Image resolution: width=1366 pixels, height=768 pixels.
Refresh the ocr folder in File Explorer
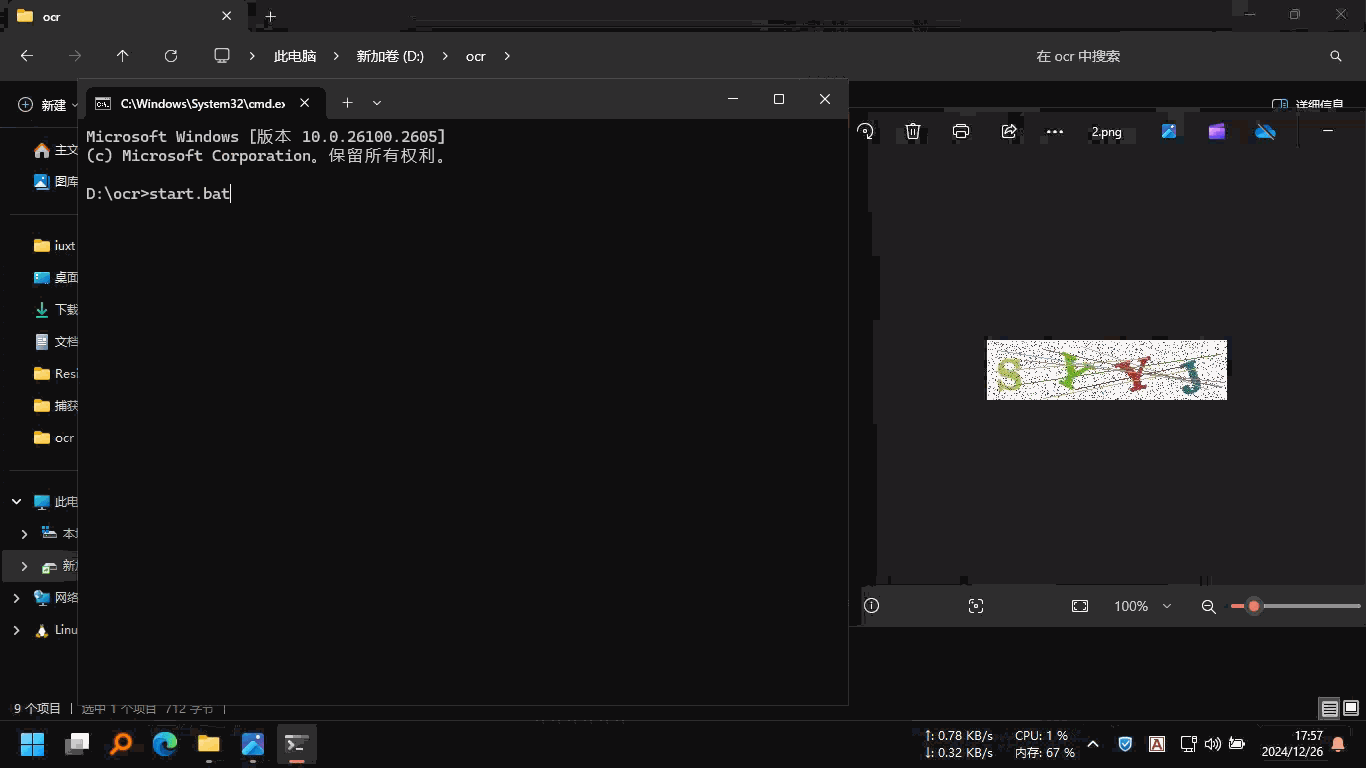tap(171, 56)
